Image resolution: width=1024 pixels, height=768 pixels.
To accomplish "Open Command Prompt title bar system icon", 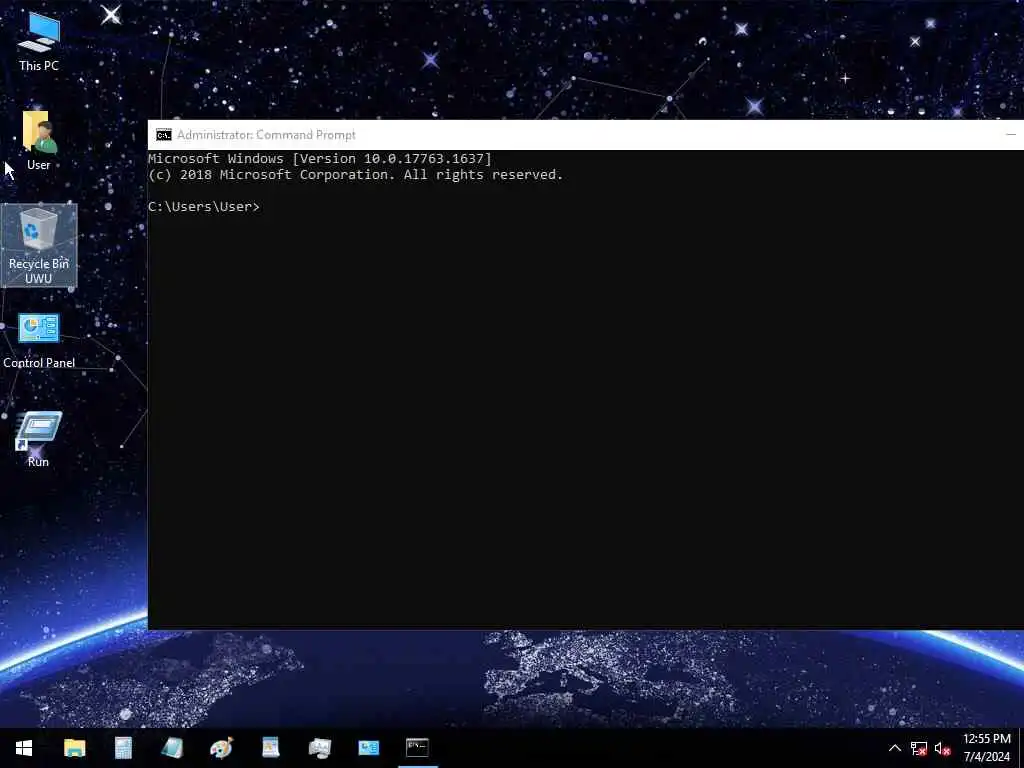I will coord(163,135).
